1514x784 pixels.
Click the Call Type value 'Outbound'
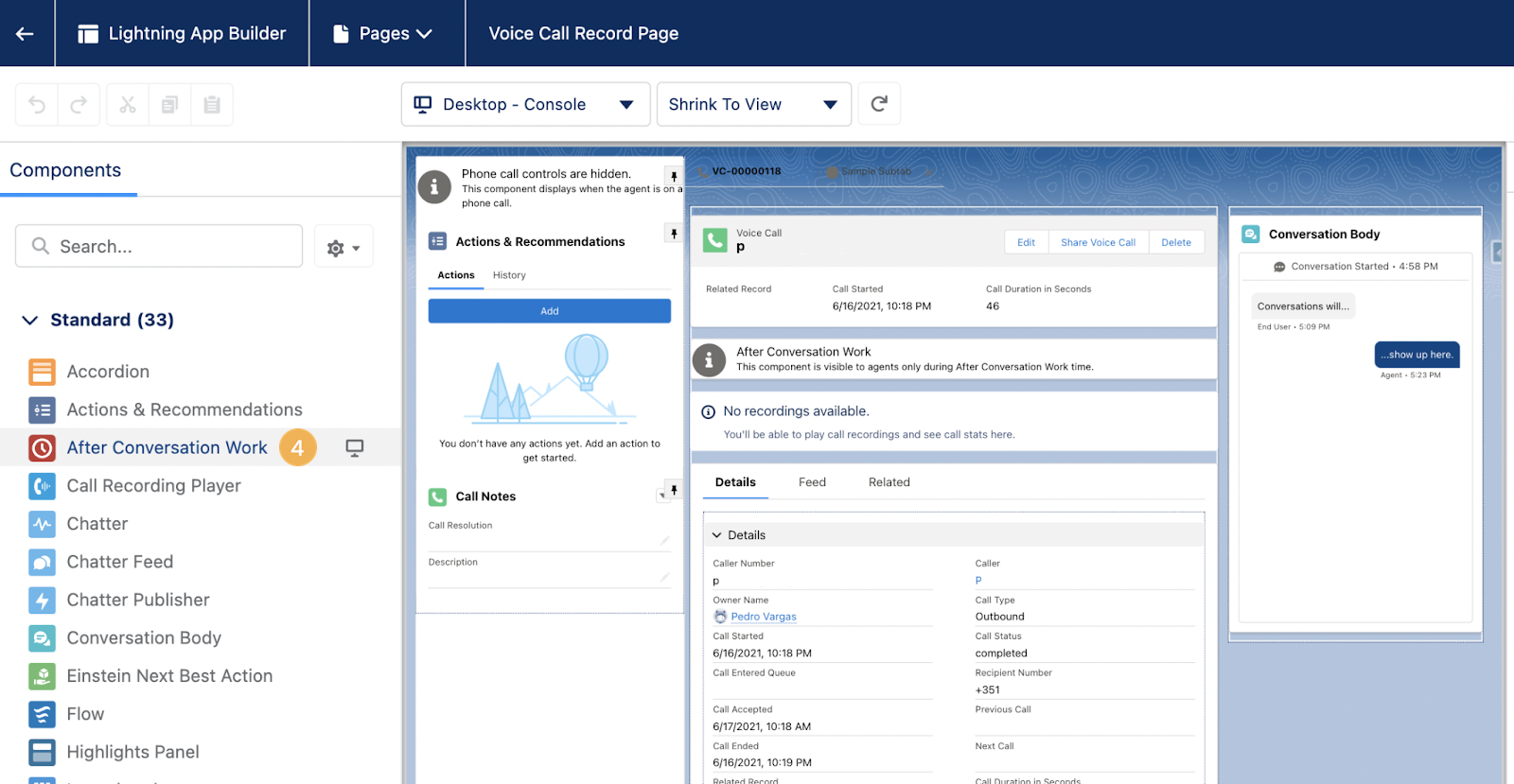(1000, 617)
